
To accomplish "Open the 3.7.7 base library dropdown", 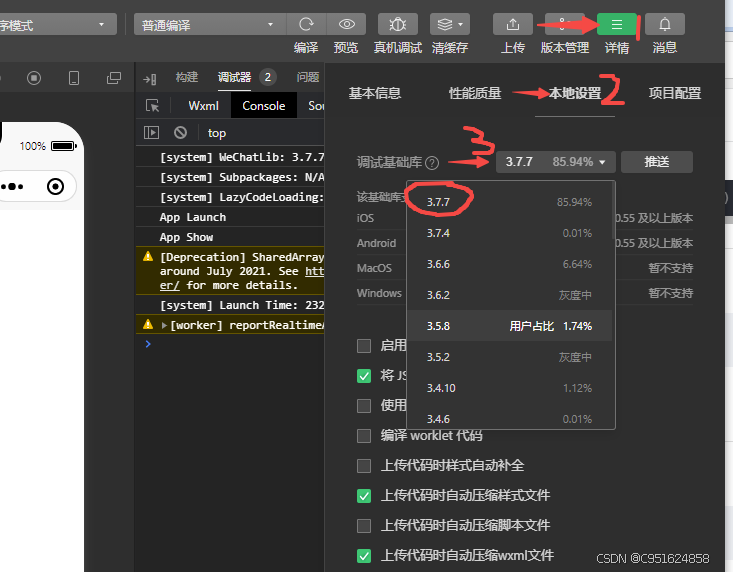I will [555, 162].
